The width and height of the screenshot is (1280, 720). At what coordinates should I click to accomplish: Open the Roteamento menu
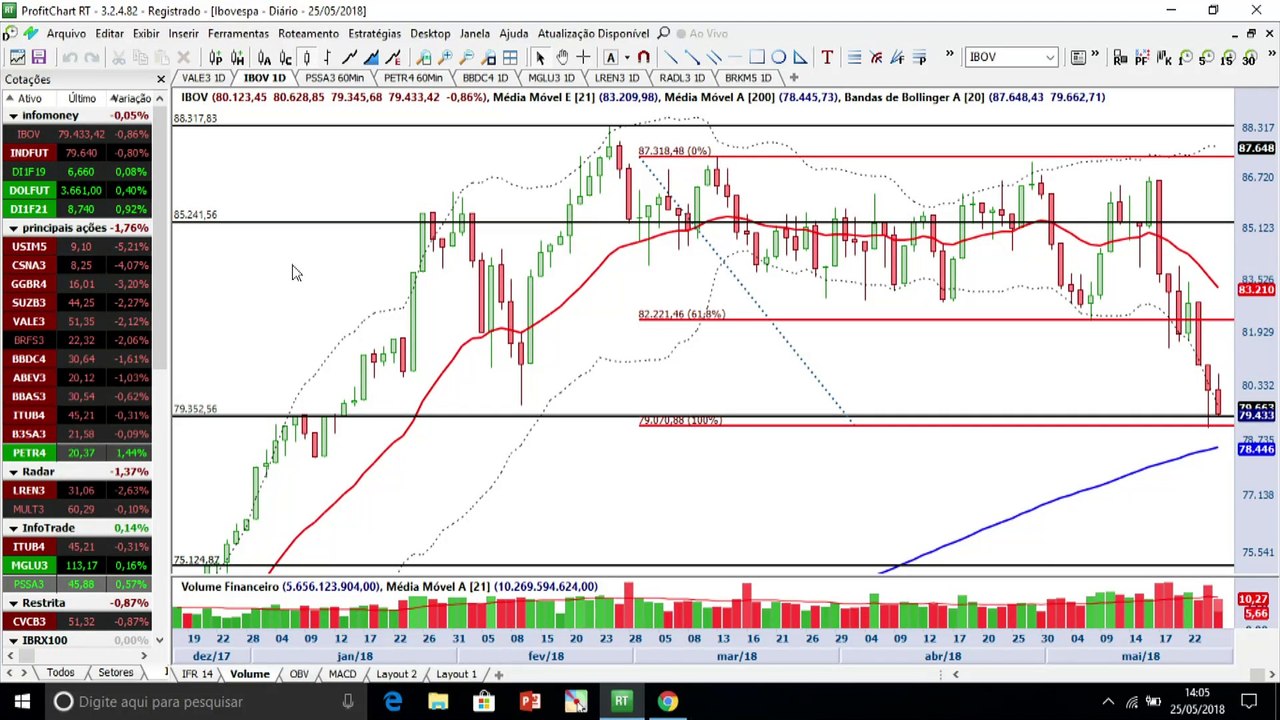tap(308, 33)
